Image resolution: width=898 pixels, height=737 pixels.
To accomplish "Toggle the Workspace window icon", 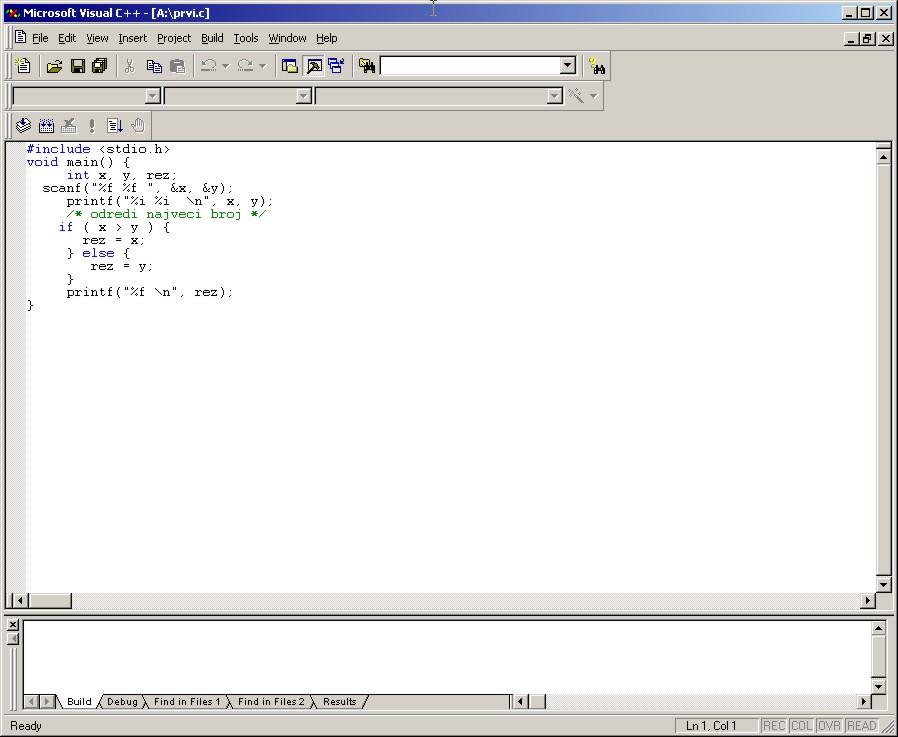I will 290,66.
